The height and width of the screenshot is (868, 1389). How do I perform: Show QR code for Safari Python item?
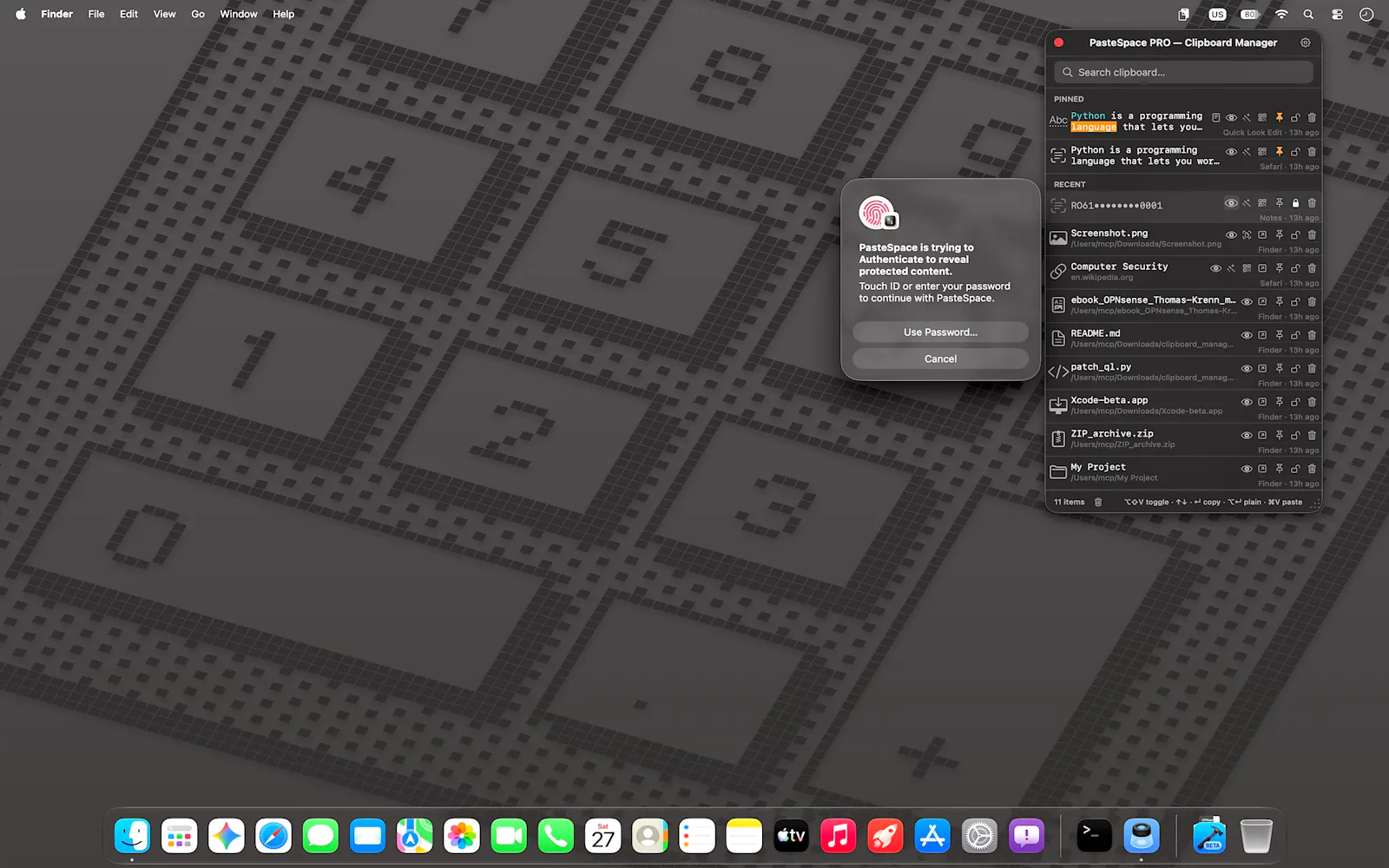pos(1262,151)
